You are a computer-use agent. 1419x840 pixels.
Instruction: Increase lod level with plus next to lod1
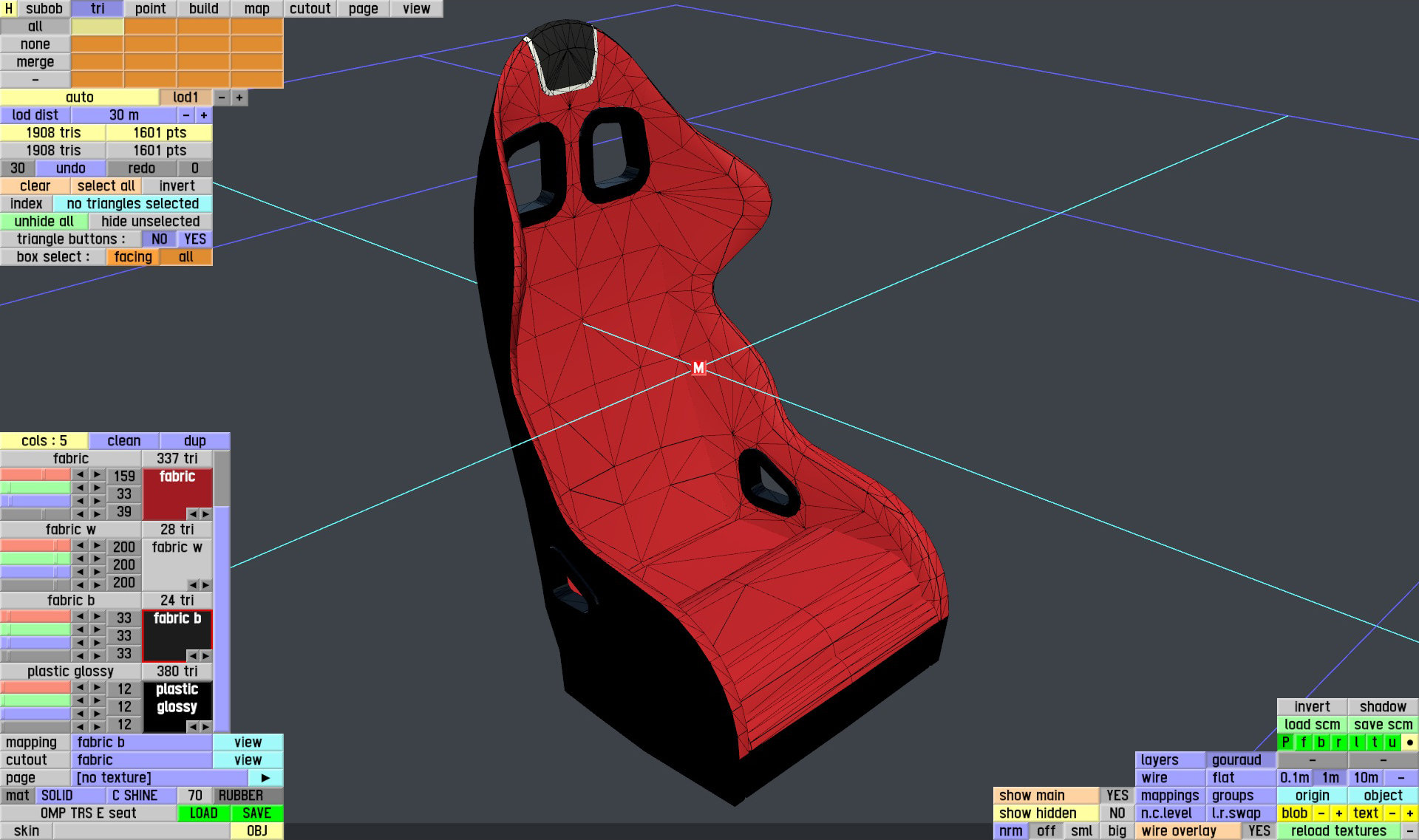tap(239, 98)
